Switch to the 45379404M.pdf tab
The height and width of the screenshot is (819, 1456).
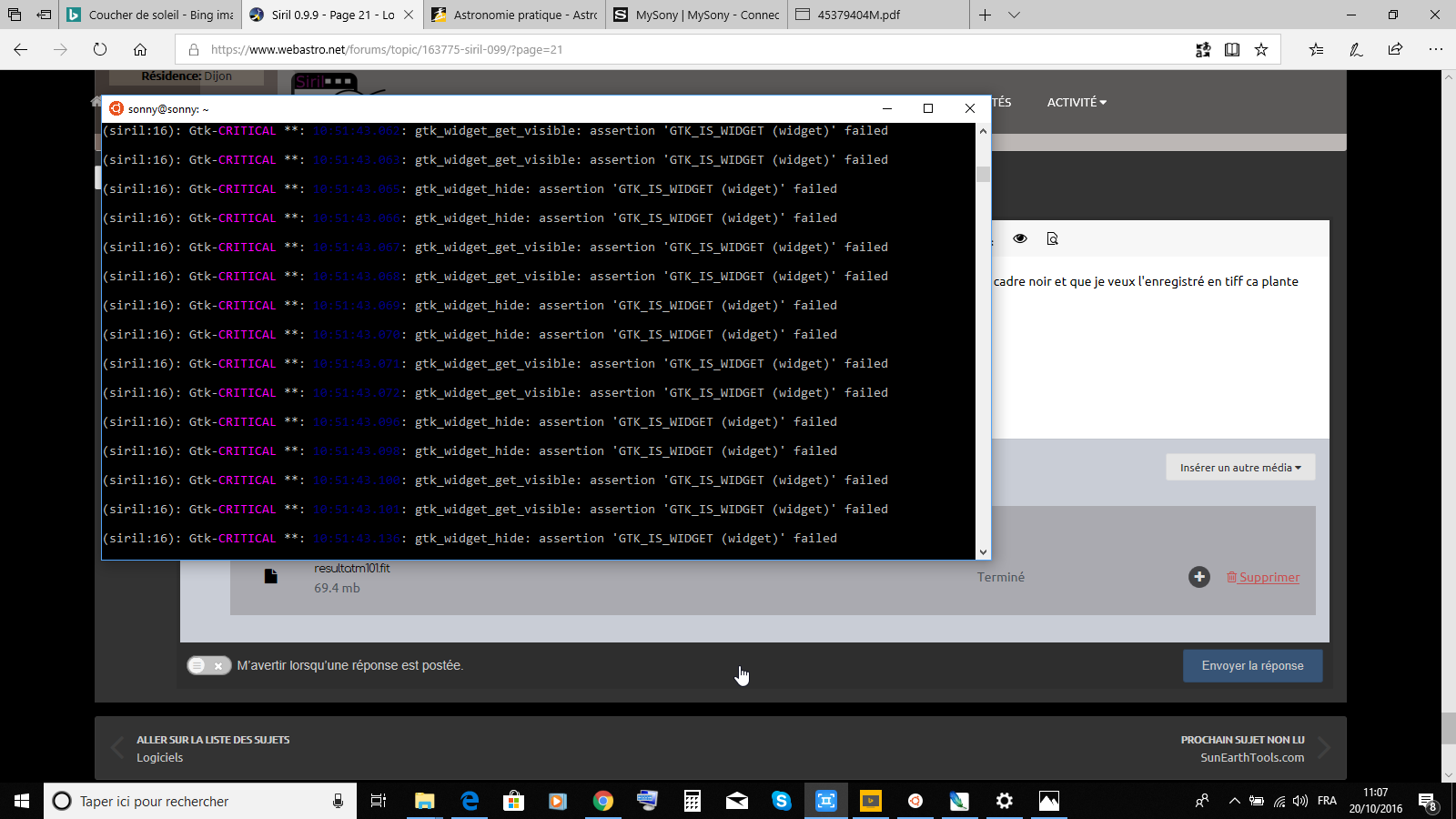(878, 15)
